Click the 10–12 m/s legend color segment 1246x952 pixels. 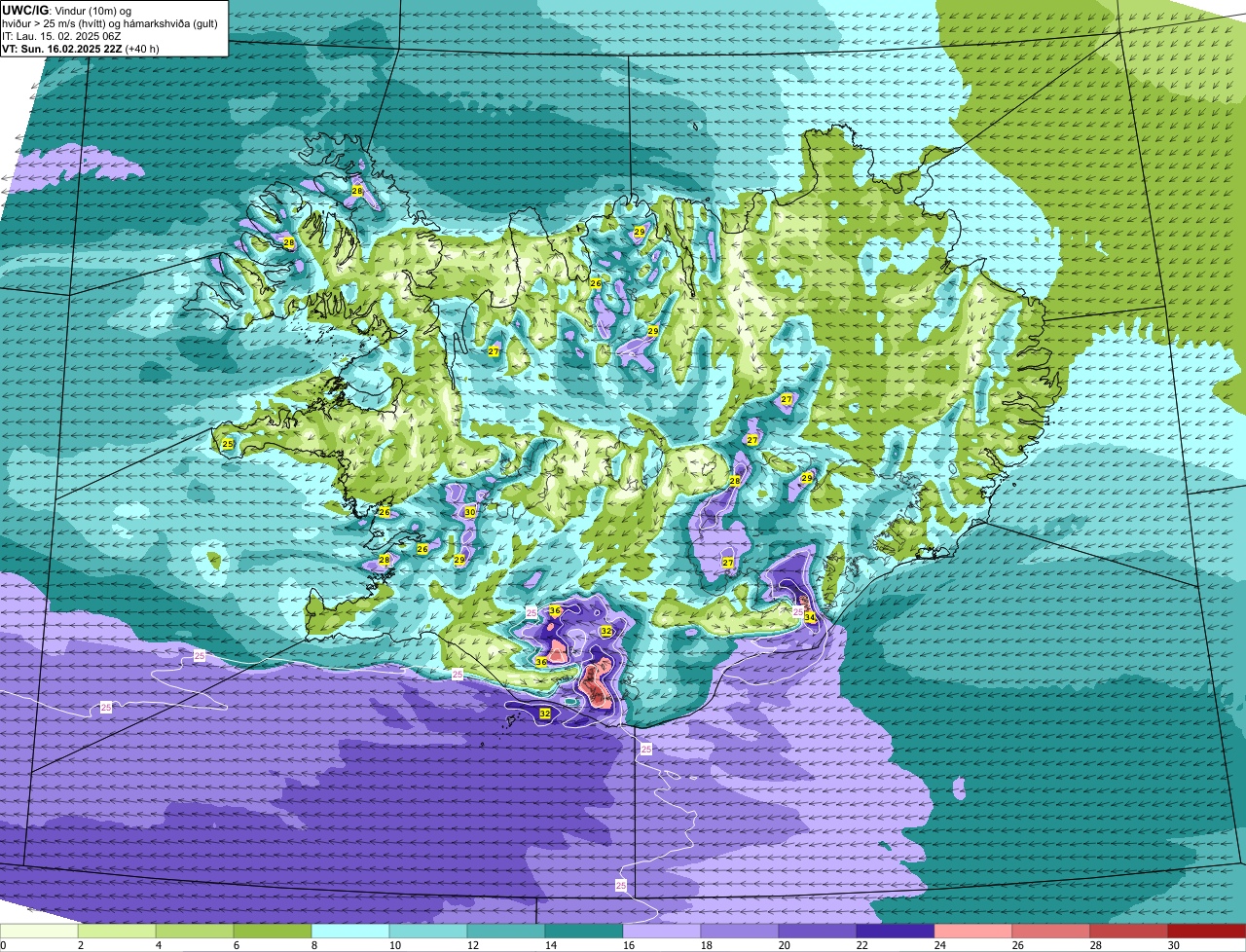[428, 931]
